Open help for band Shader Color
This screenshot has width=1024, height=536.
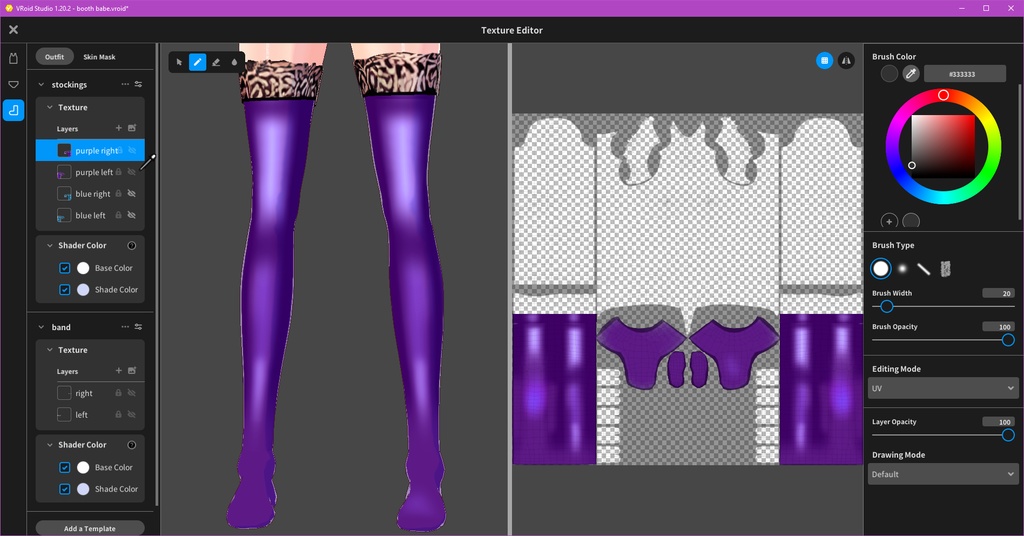131,445
